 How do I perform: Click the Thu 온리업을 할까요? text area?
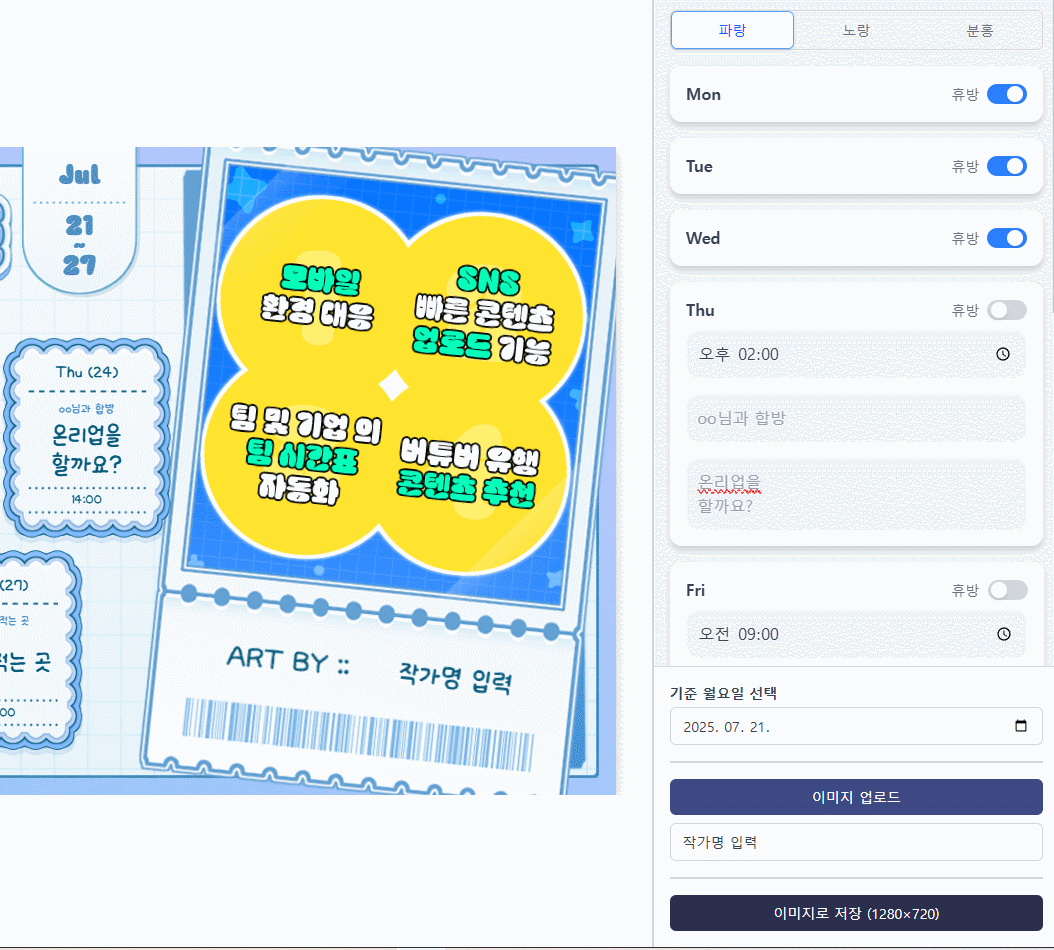(856, 494)
